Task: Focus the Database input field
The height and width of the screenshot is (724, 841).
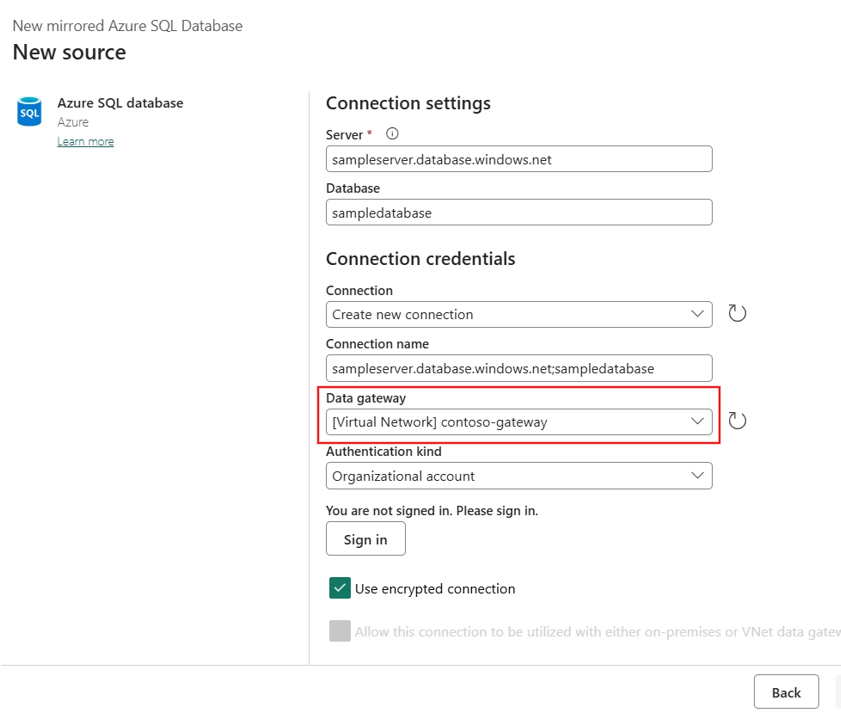Action: point(518,212)
